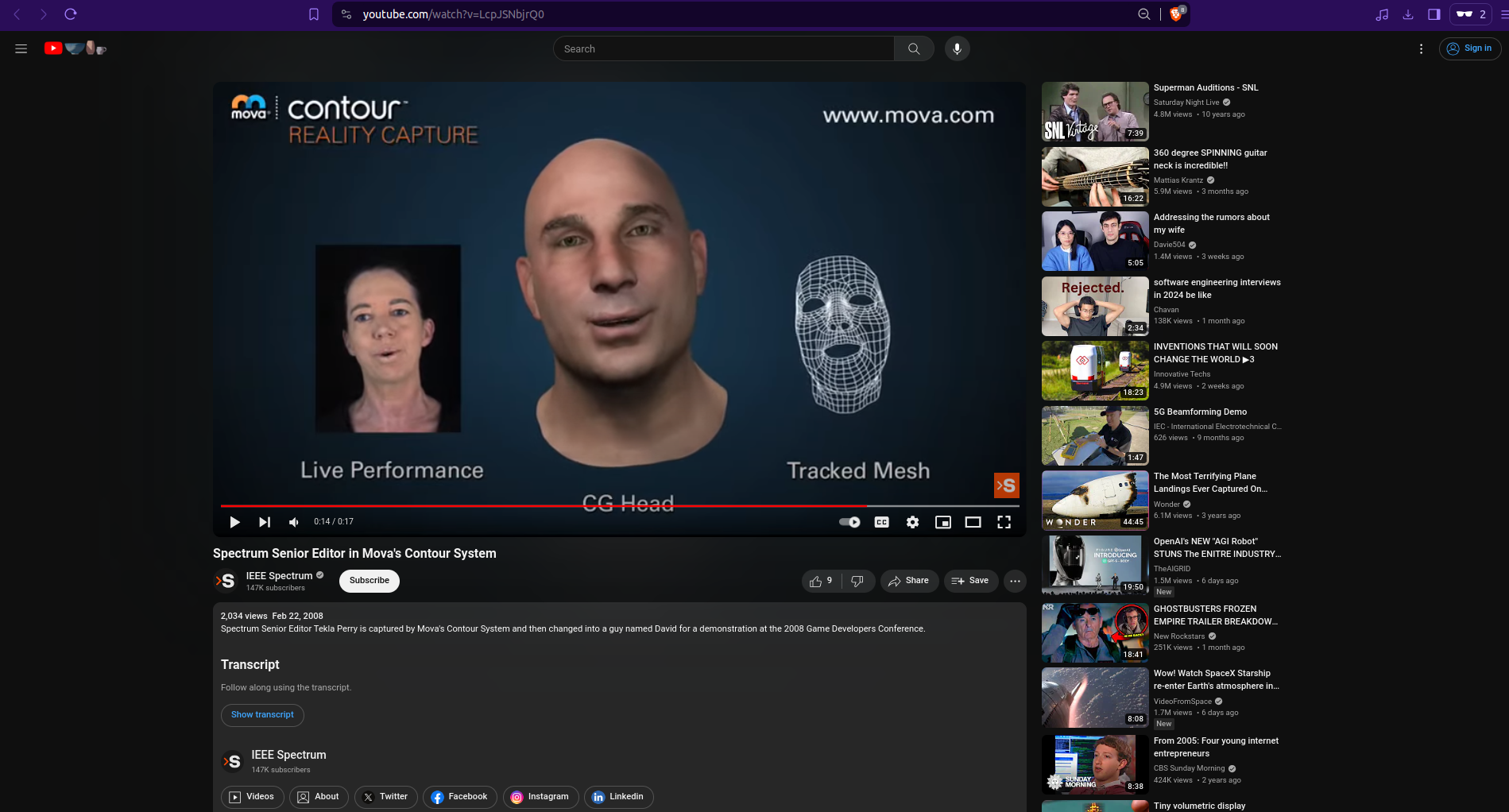This screenshot has width=1509, height=812.
Task: Open IEEE Spectrum channel in description
Action: pos(288,755)
